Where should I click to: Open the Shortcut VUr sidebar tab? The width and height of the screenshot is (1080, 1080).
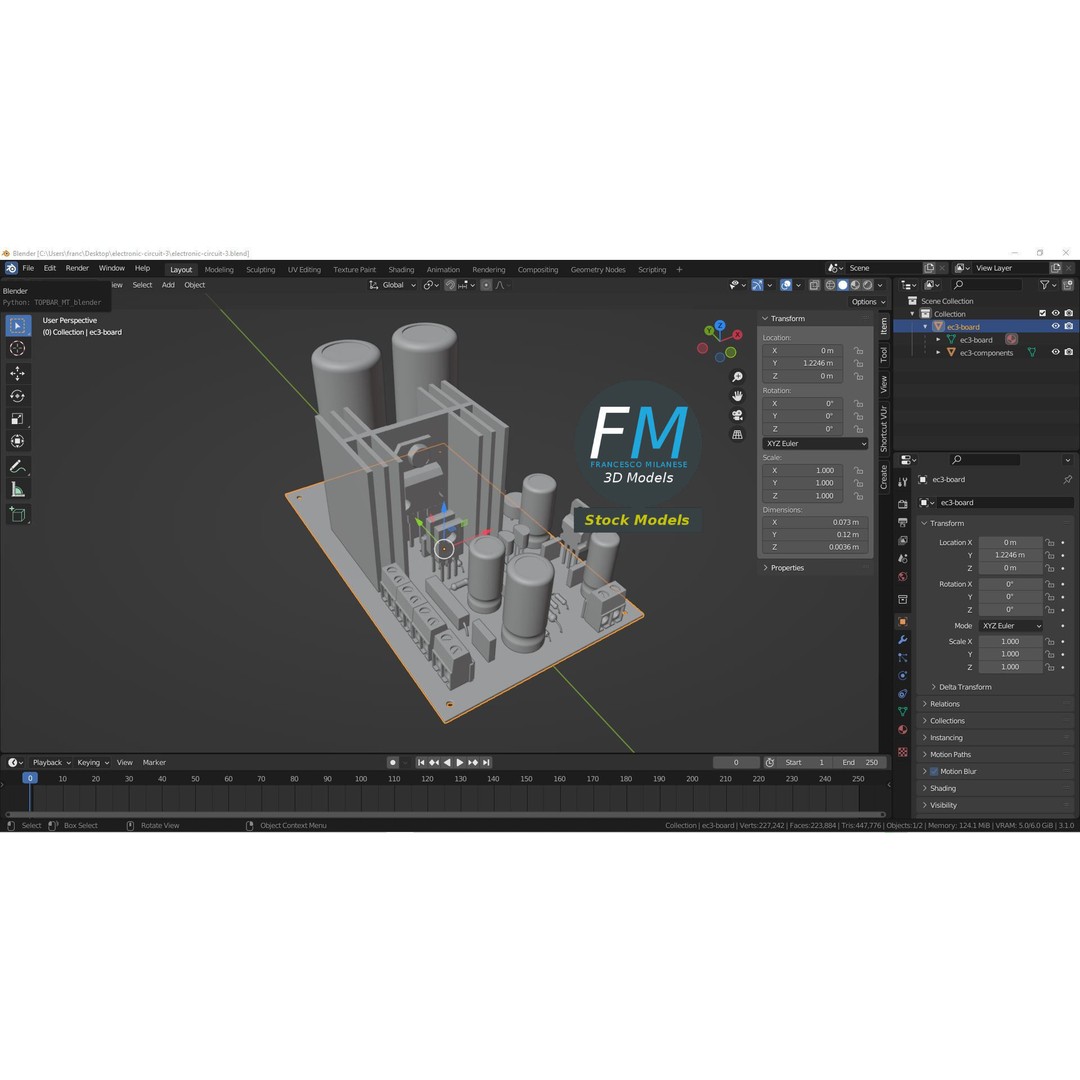coord(884,428)
